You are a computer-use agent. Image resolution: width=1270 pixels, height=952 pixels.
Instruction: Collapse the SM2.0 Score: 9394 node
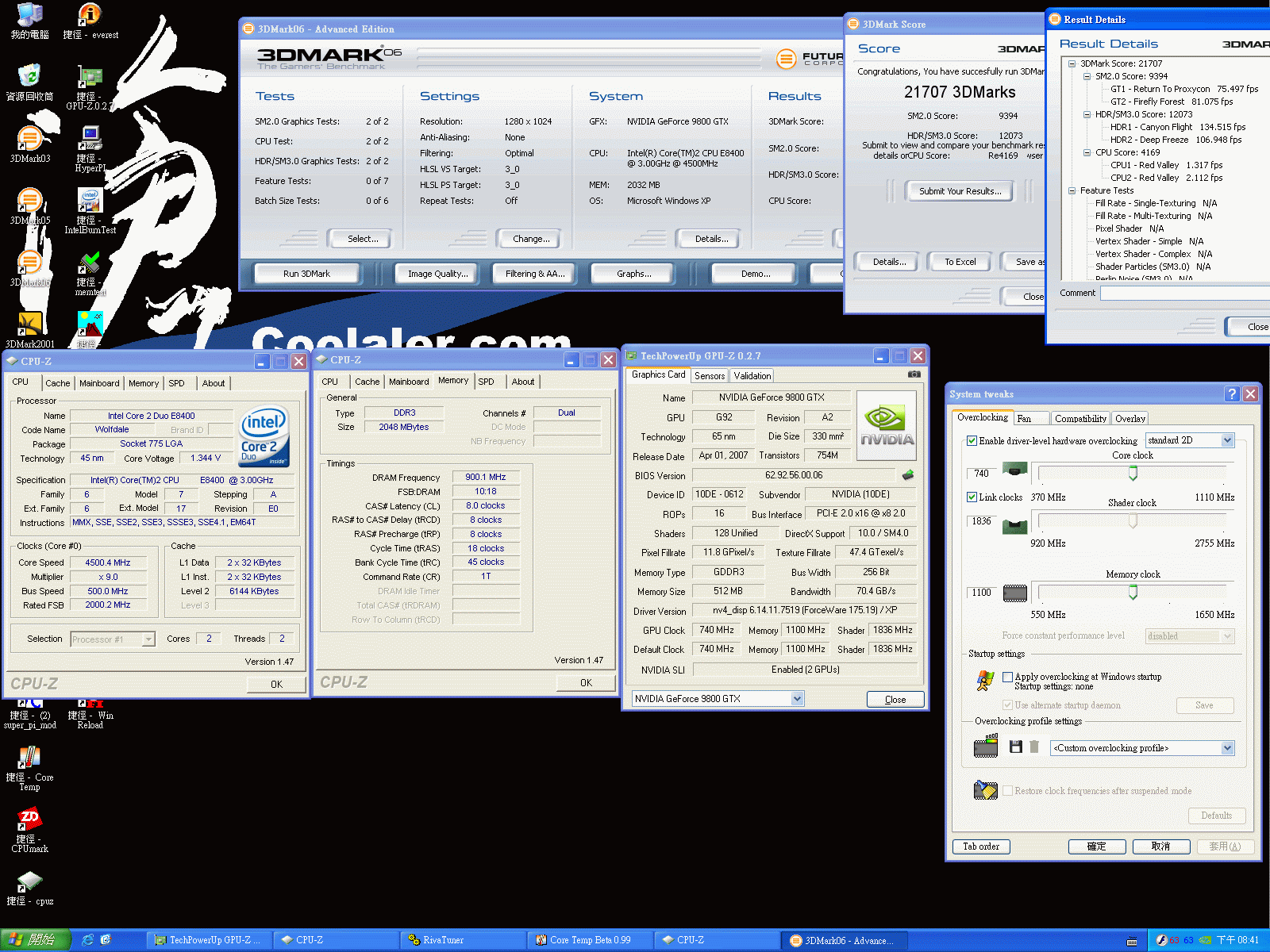coord(1087,76)
